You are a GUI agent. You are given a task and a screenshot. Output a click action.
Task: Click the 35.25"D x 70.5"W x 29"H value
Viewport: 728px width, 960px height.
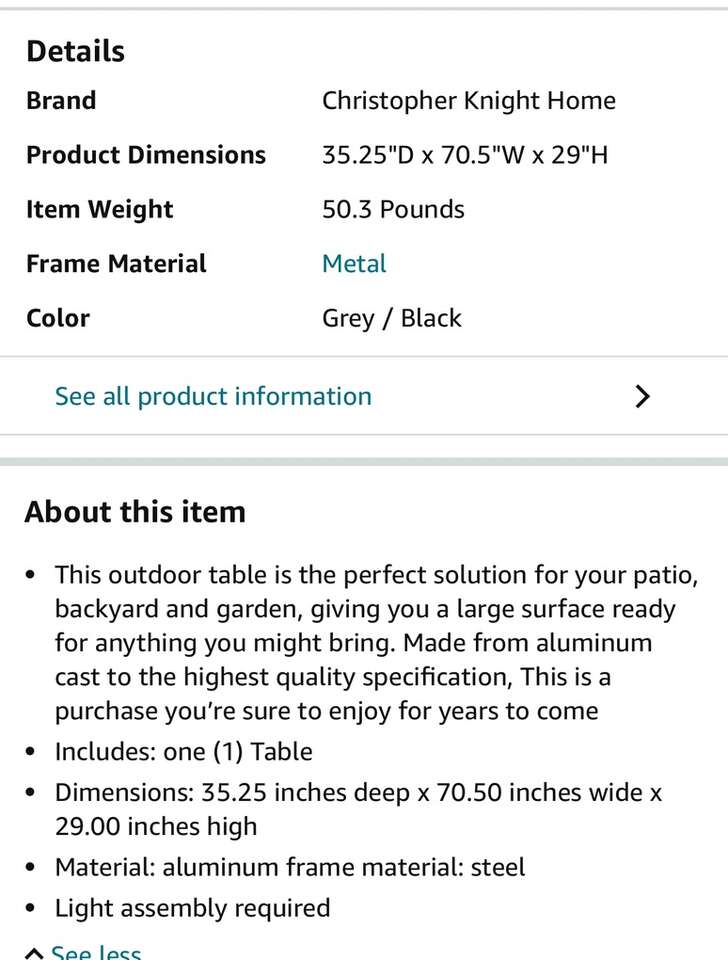point(465,155)
